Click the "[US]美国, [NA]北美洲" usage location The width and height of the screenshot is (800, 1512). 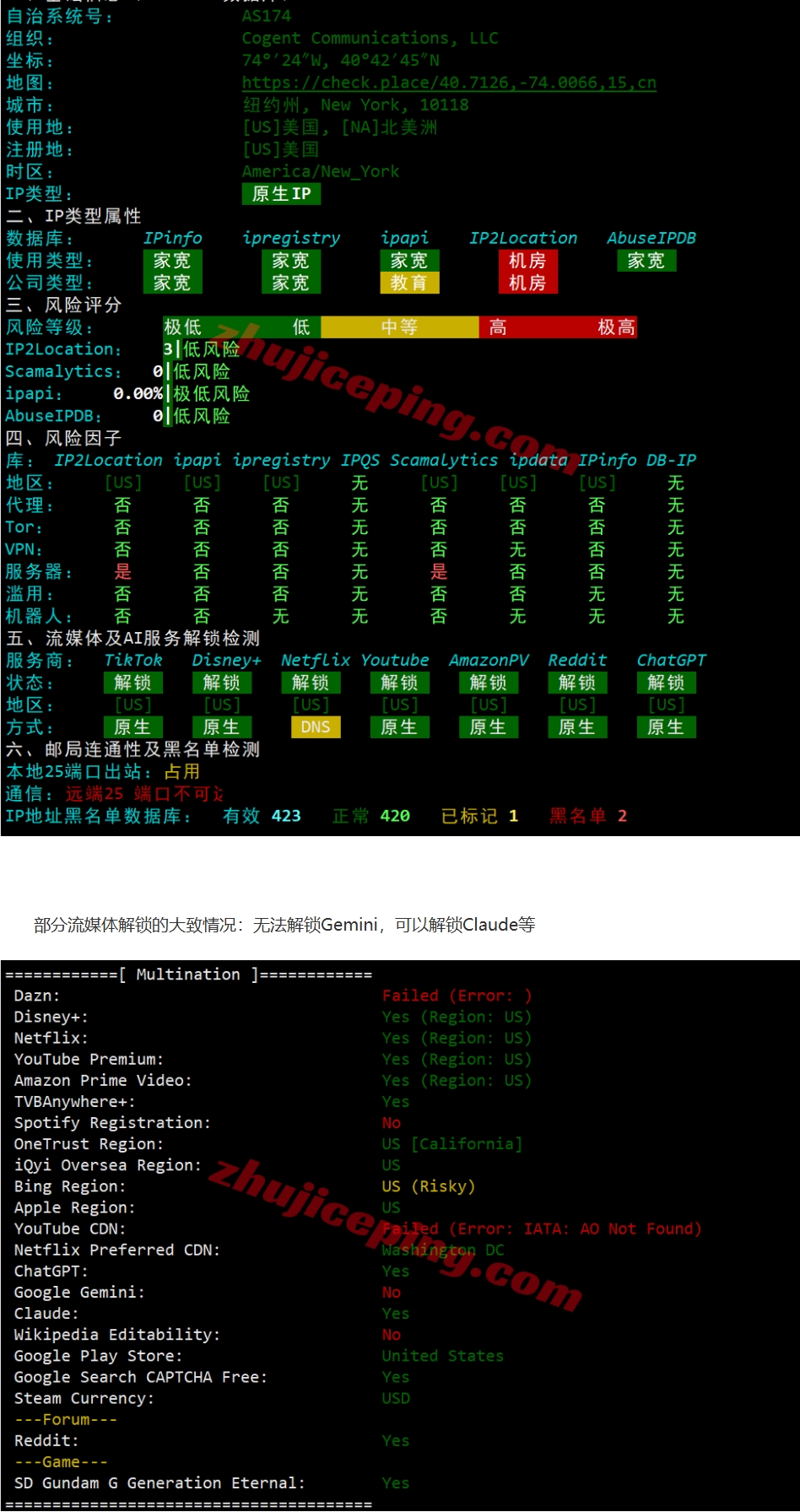[339, 127]
